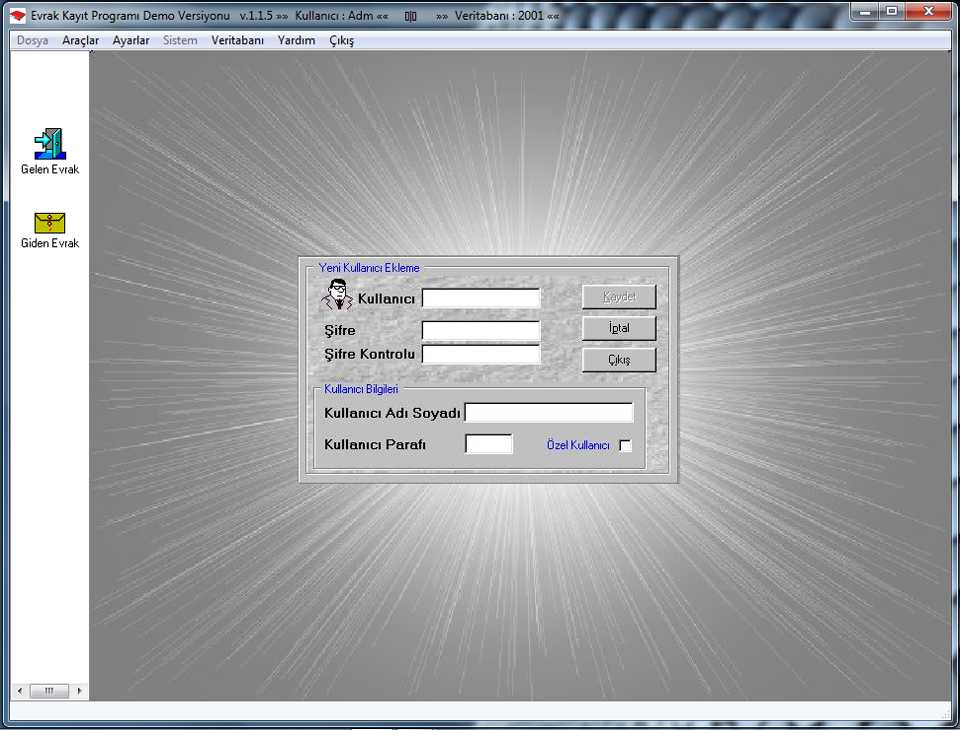
Task: Open the Yardım menu
Action: 296,40
